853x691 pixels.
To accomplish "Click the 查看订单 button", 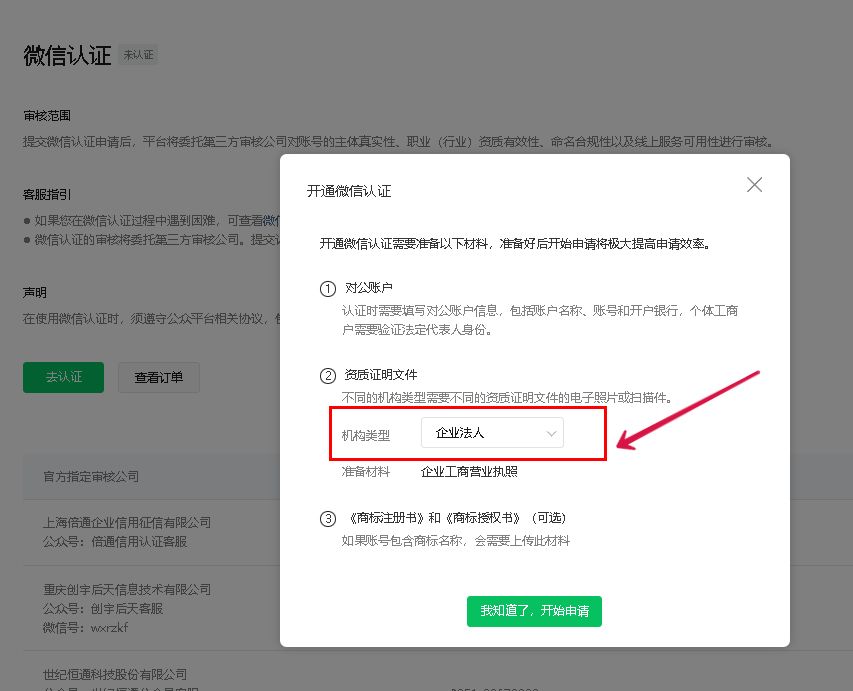I will (158, 377).
